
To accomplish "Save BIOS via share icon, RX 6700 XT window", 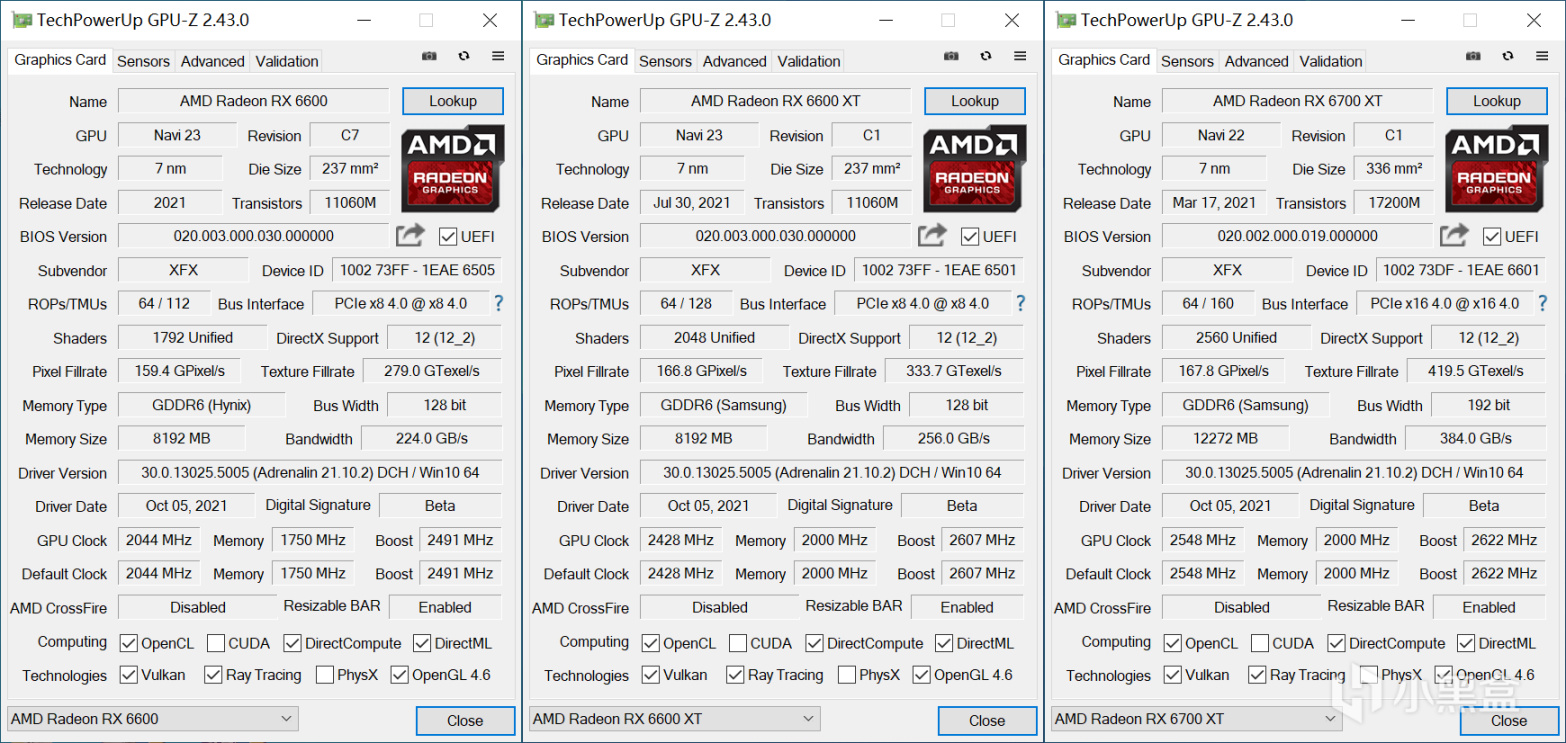I will pyautogui.click(x=1454, y=236).
